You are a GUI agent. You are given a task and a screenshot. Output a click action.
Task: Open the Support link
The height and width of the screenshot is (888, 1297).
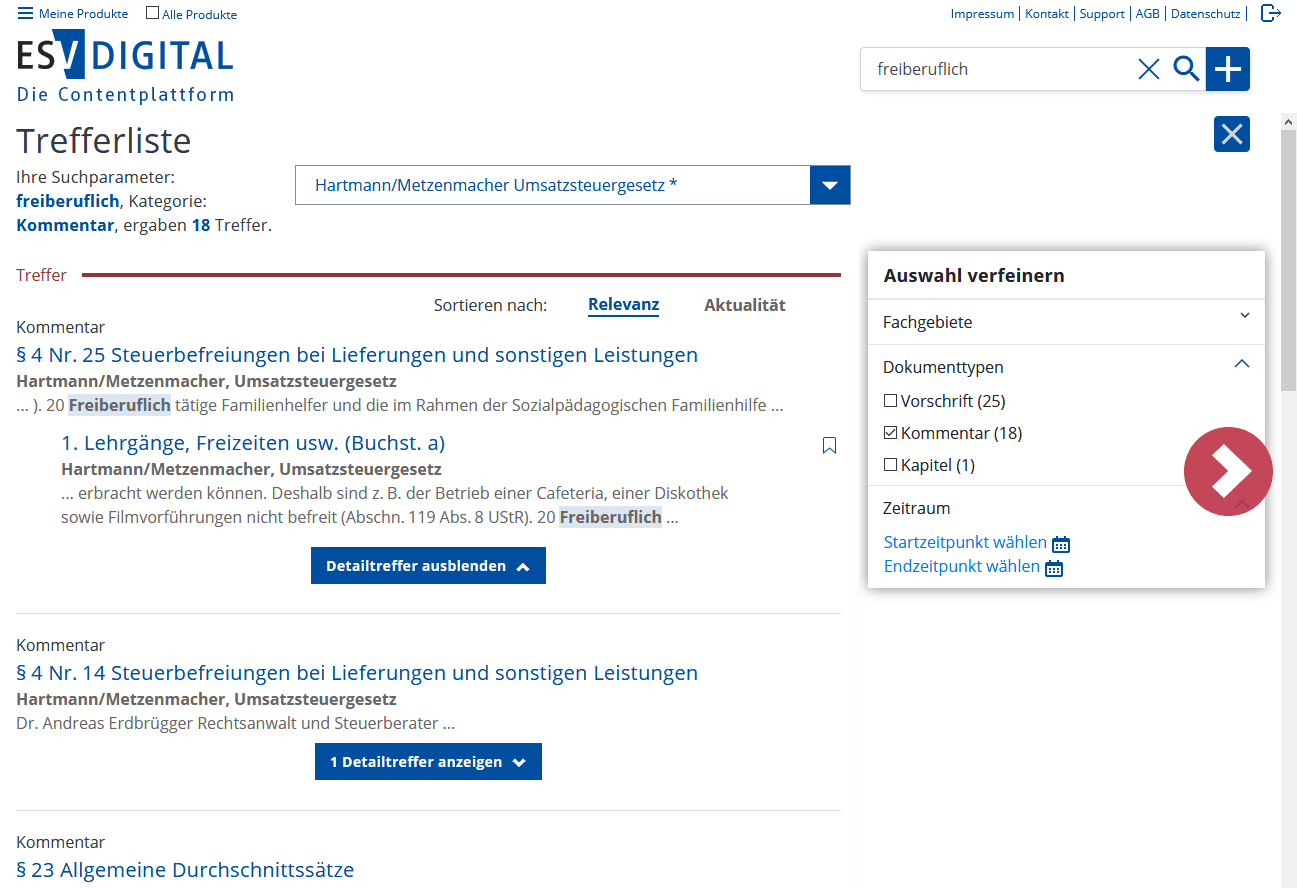tap(1102, 14)
